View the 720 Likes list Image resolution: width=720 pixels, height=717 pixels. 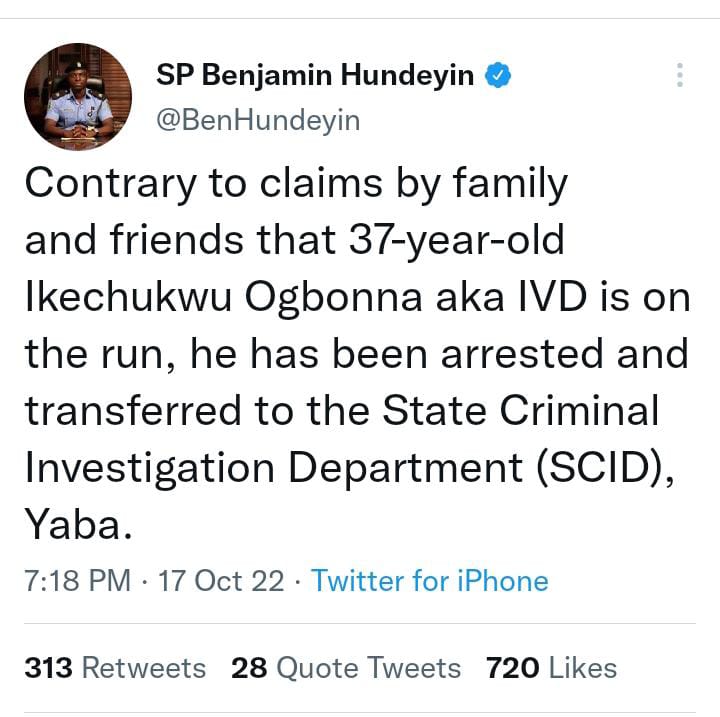click(x=551, y=668)
